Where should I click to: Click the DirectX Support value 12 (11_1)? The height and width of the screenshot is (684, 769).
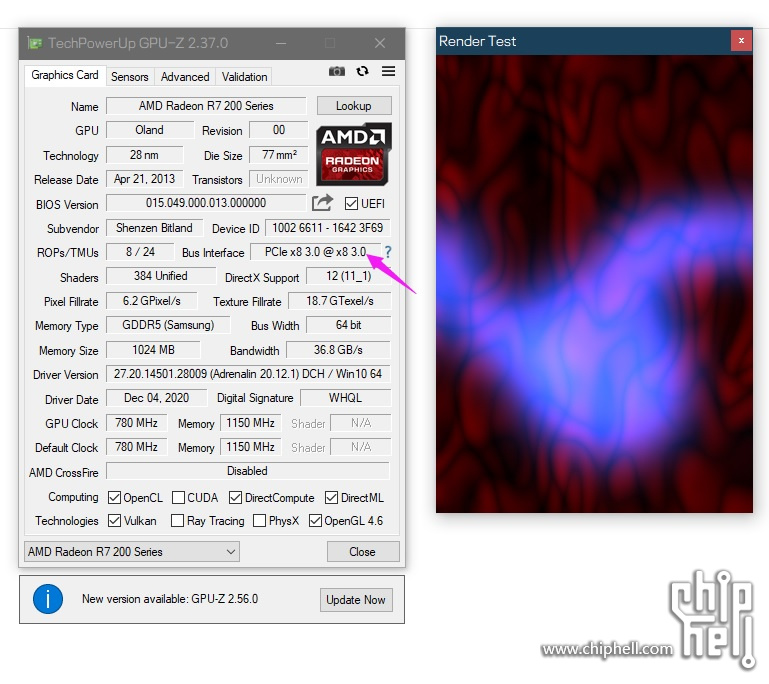pos(349,276)
